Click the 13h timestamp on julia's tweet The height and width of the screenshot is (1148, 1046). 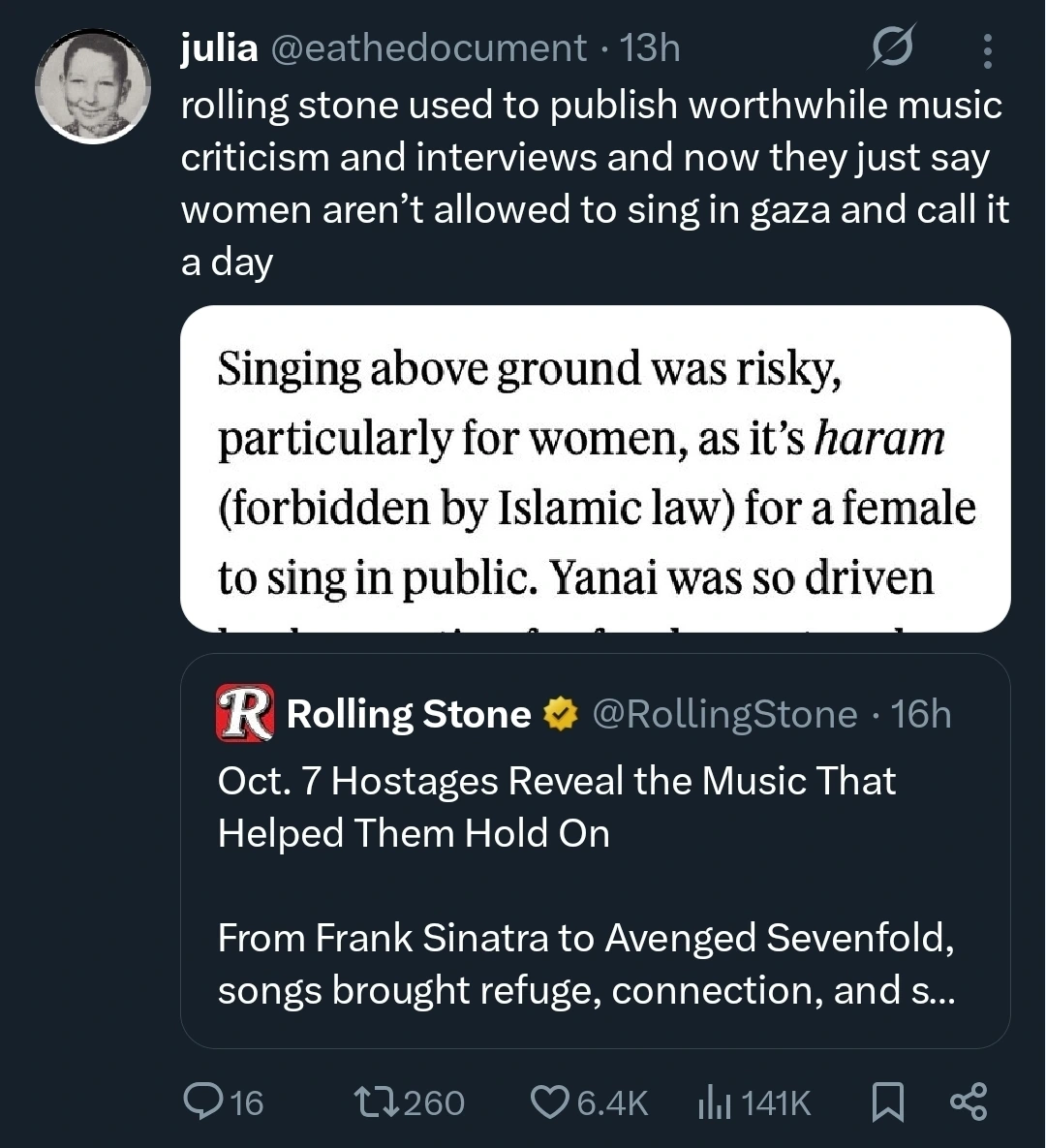(x=650, y=48)
